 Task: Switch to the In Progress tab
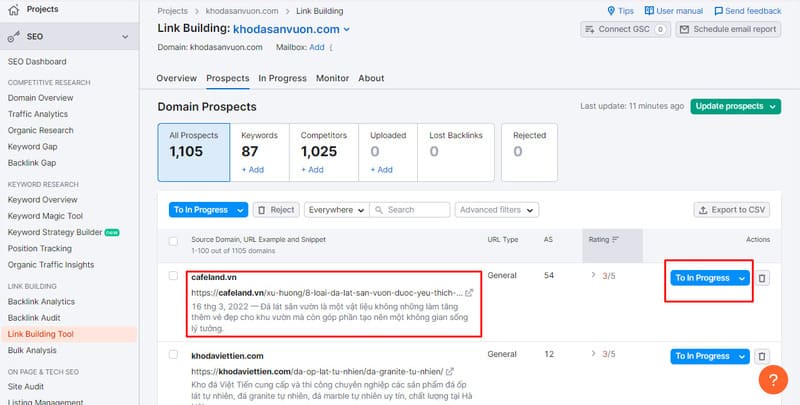pyautogui.click(x=283, y=78)
